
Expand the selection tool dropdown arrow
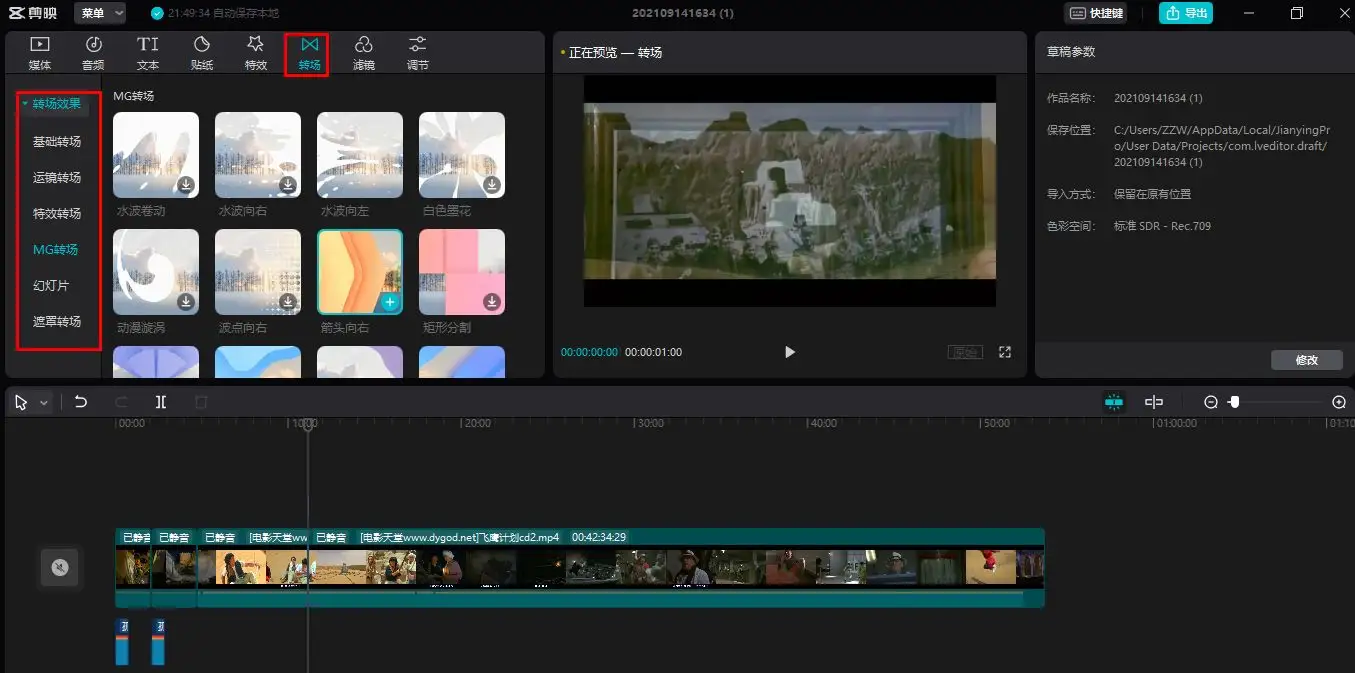point(44,403)
